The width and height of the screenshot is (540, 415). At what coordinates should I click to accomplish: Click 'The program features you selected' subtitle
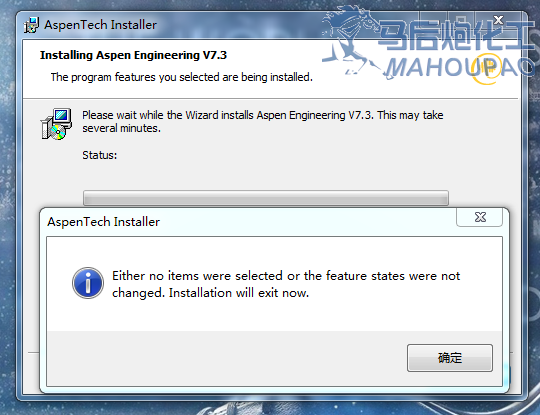(181, 77)
